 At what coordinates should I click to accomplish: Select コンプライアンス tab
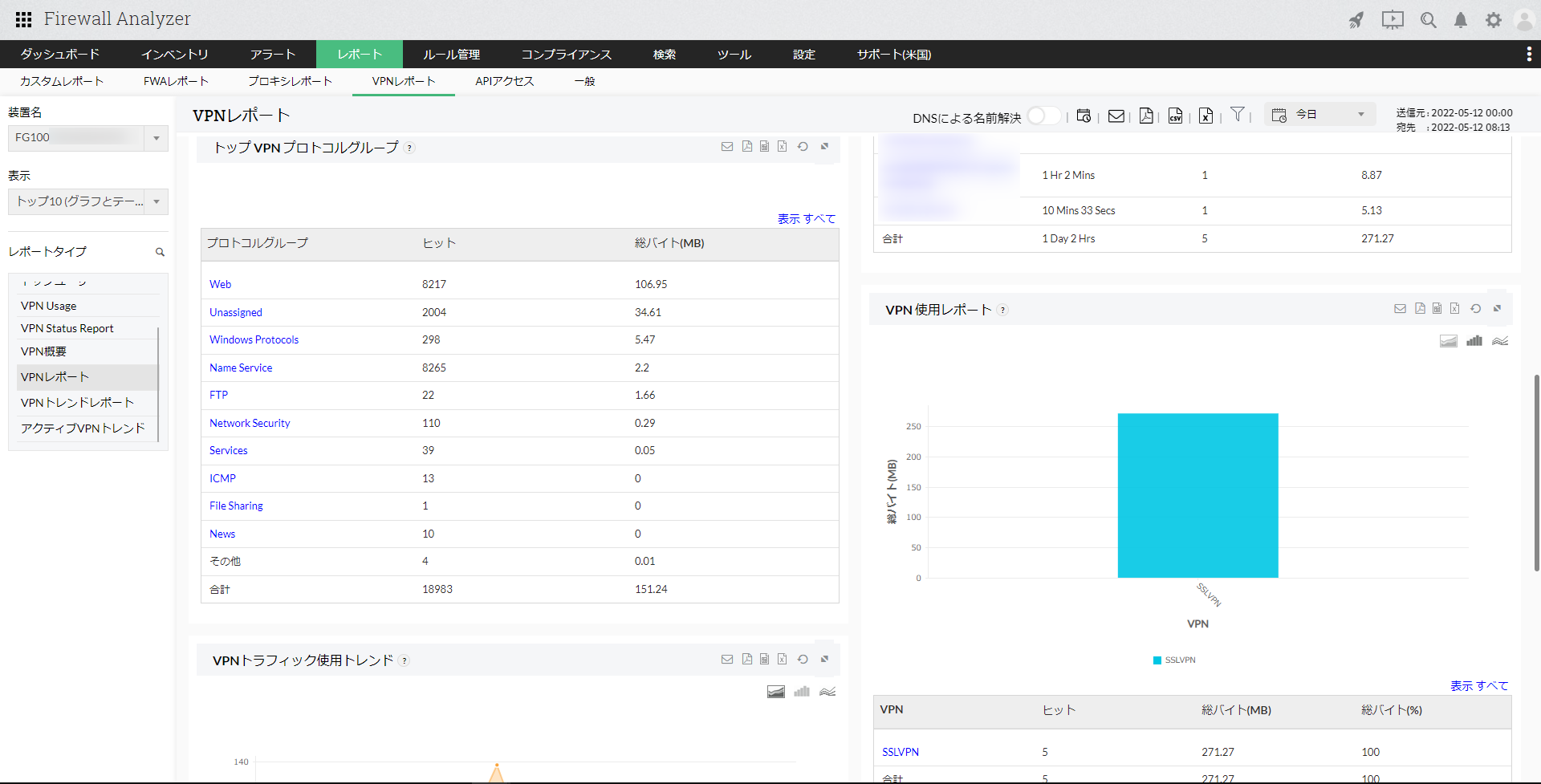coord(567,54)
